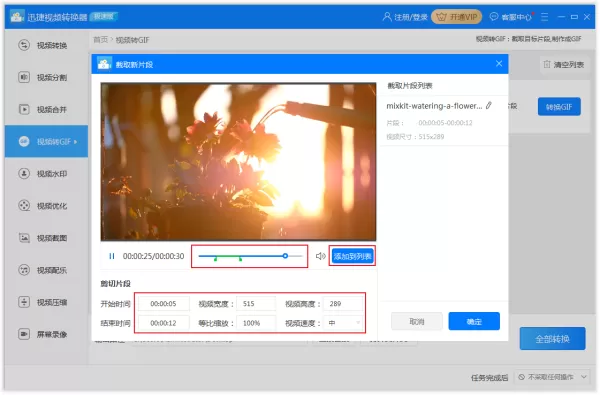The image size is (600, 395).
Task: Click the playback progress slider handle
Action: pos(285,256)
